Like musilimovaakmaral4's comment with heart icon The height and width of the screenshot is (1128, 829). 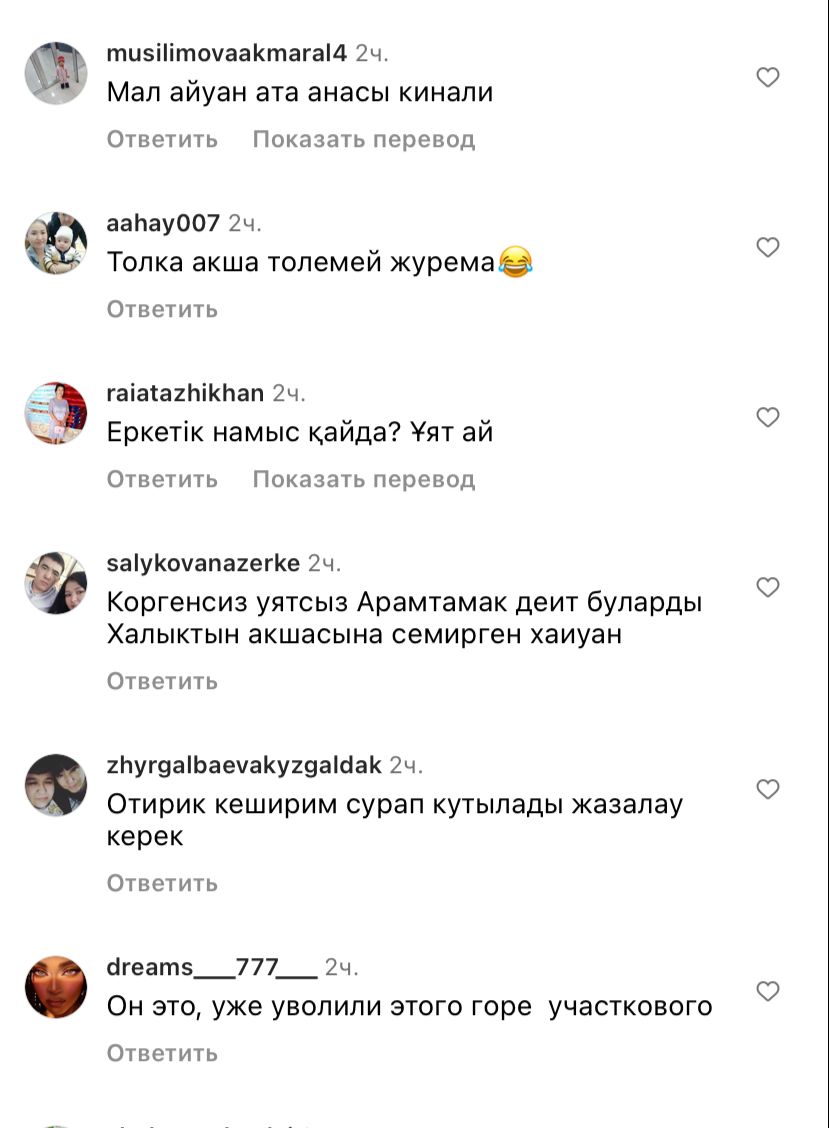[768, 77]
